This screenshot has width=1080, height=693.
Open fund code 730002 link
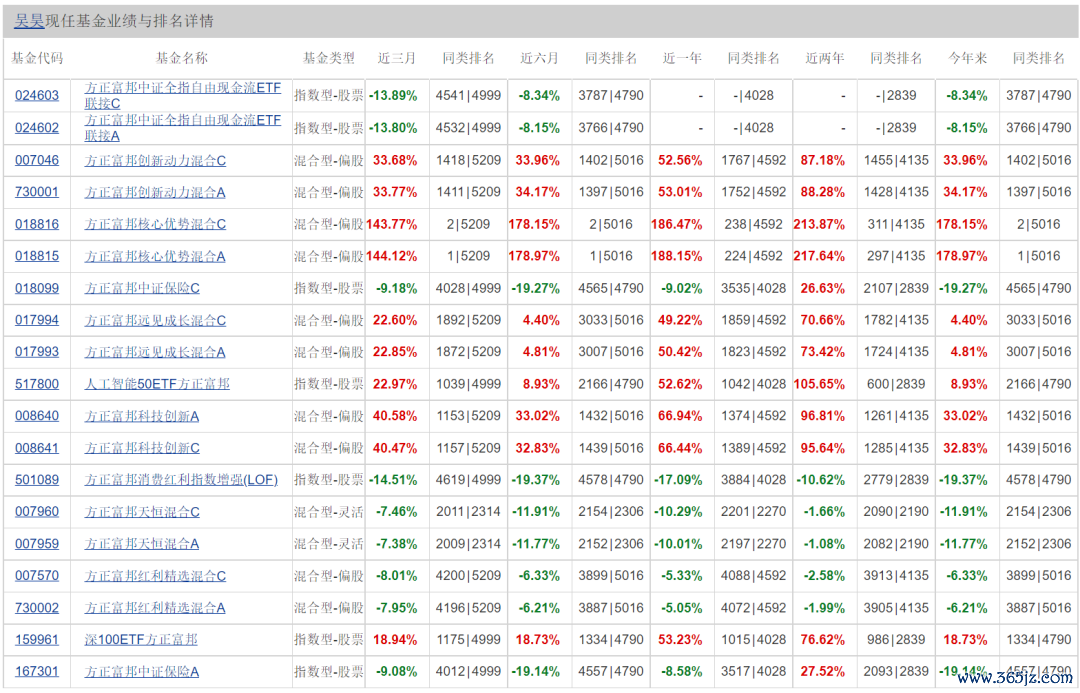point(37,608)
